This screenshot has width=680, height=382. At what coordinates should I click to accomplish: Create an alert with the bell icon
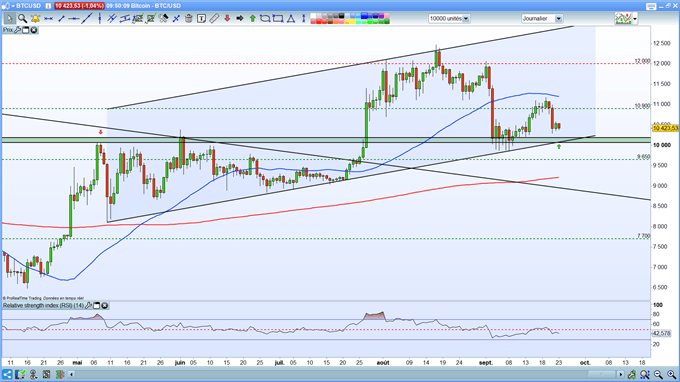(x=35, y=19)
